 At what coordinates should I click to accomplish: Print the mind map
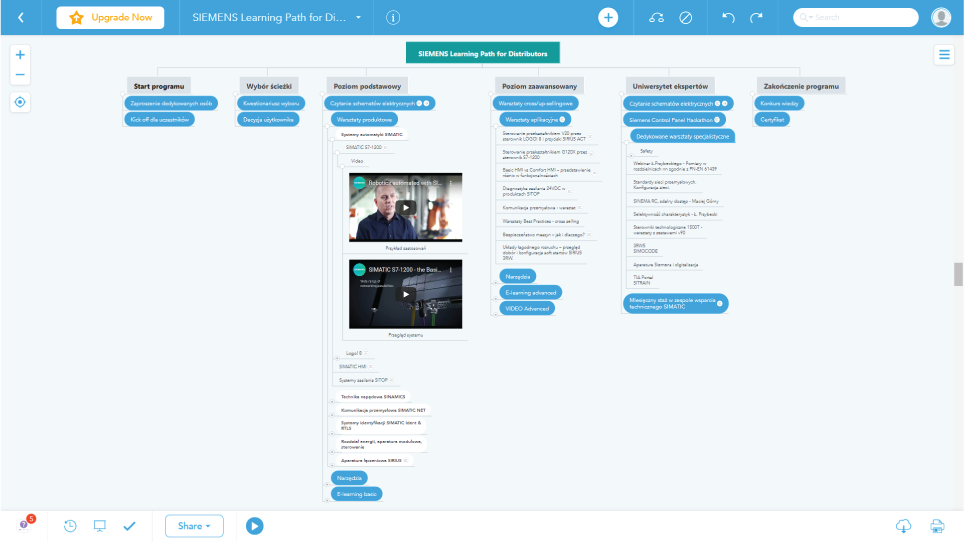pyautogui.click(x=937, y=525)
